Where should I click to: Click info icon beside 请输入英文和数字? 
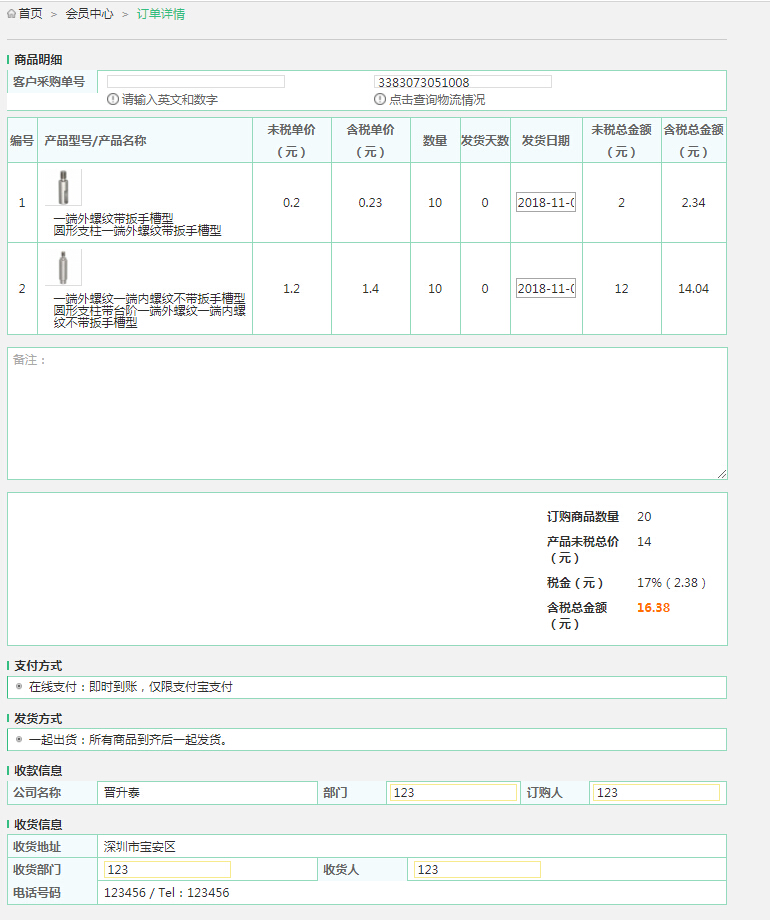click(113, 99)
